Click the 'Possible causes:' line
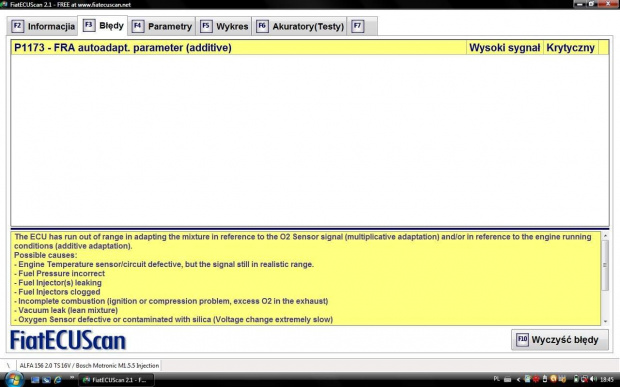The height and width of the screenshot is (387, 620). 46,255
